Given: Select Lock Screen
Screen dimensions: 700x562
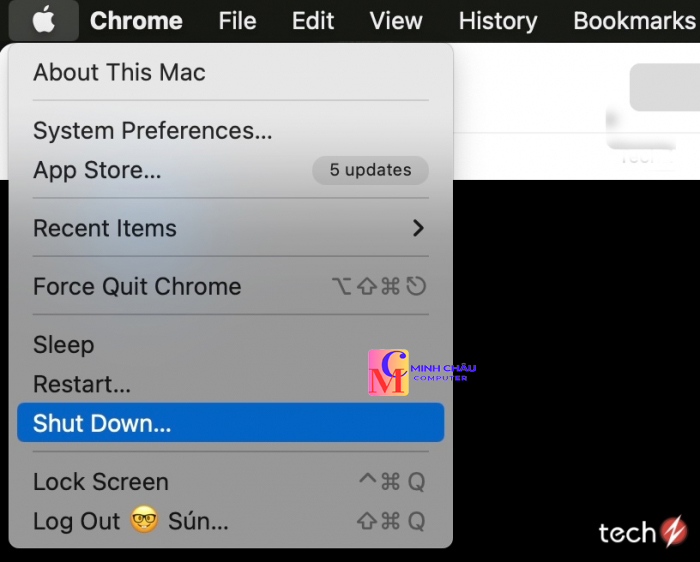Looking at the screenshot, I should click(x=101, y=482).
